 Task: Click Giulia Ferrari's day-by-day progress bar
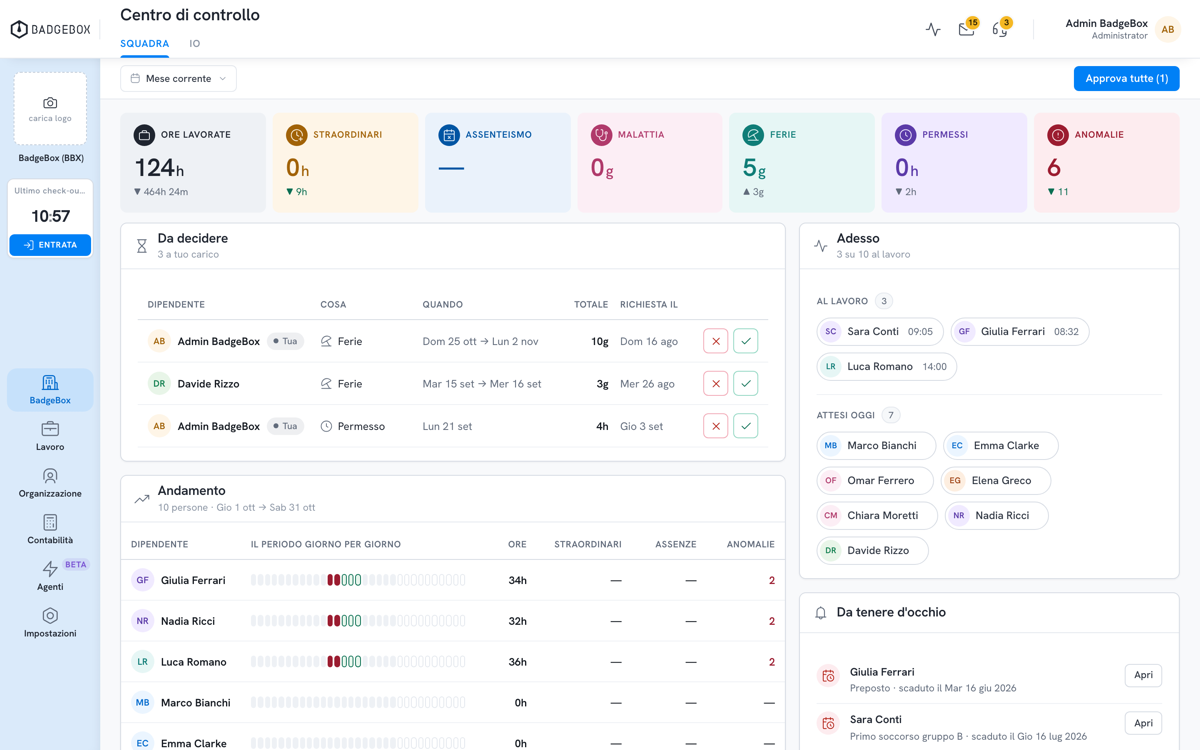[x=358, y=580]
